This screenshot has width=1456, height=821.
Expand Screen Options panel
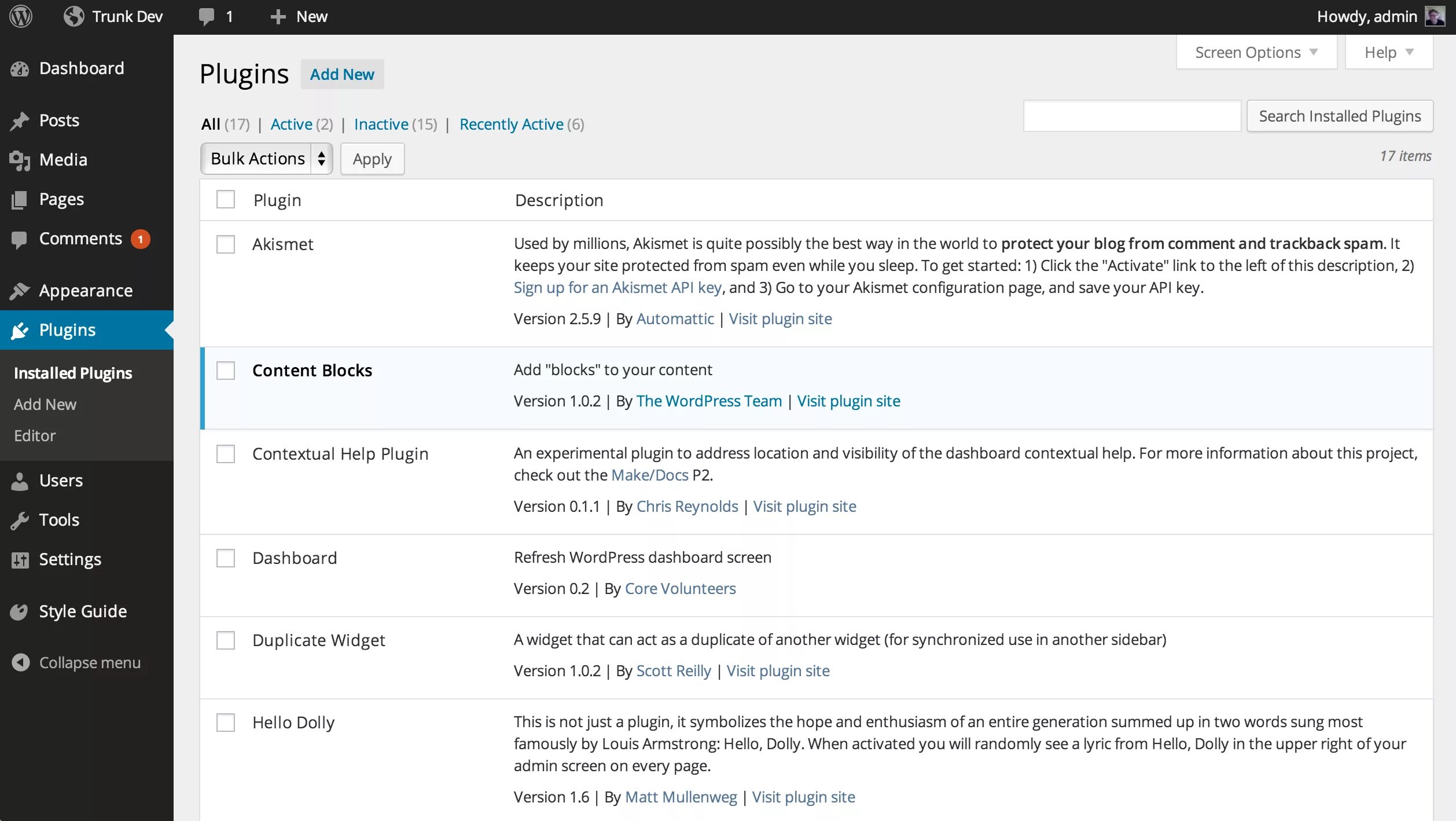1256,52
